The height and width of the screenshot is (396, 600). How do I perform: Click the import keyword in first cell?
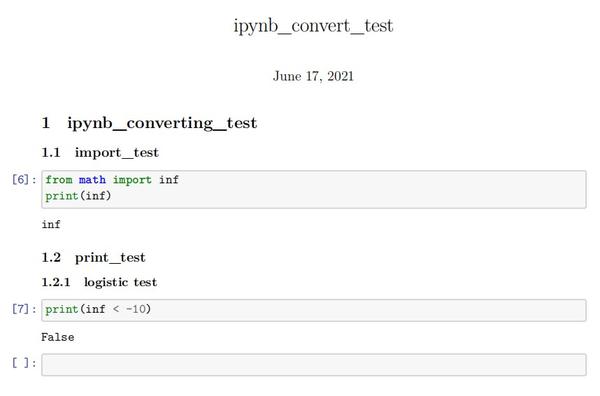132,180
